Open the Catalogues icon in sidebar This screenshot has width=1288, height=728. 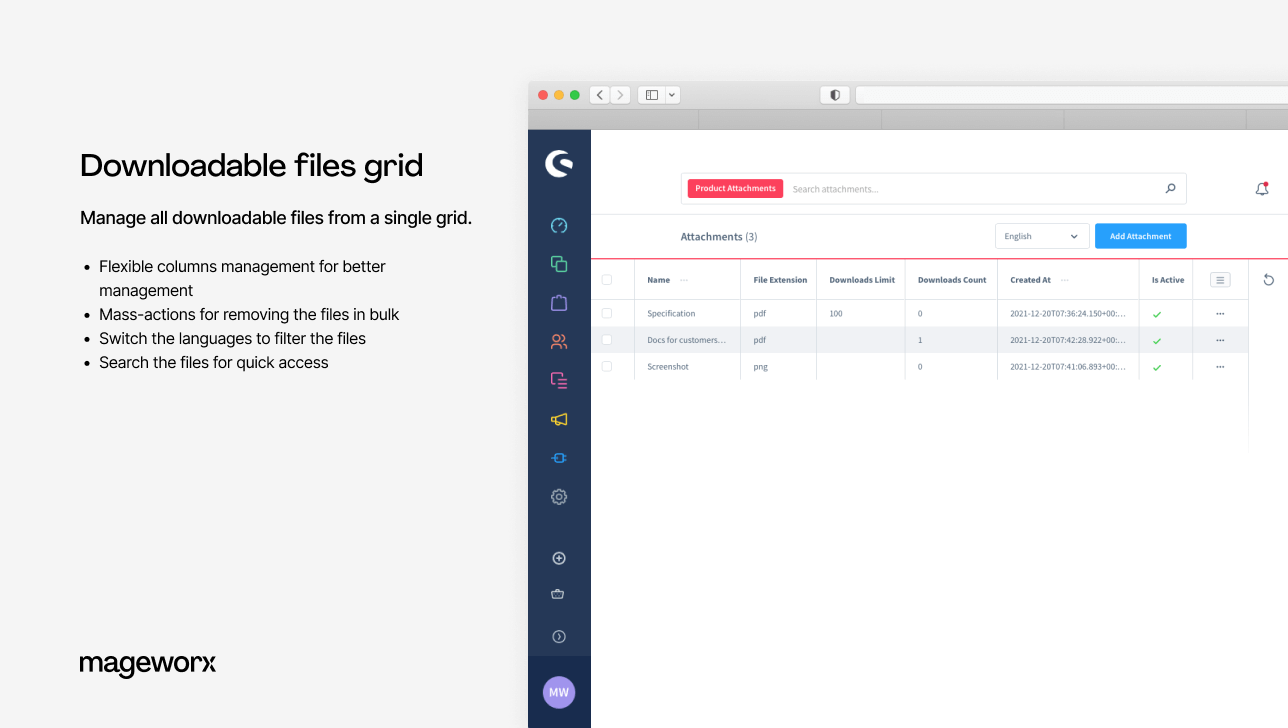tap(559, 264)
